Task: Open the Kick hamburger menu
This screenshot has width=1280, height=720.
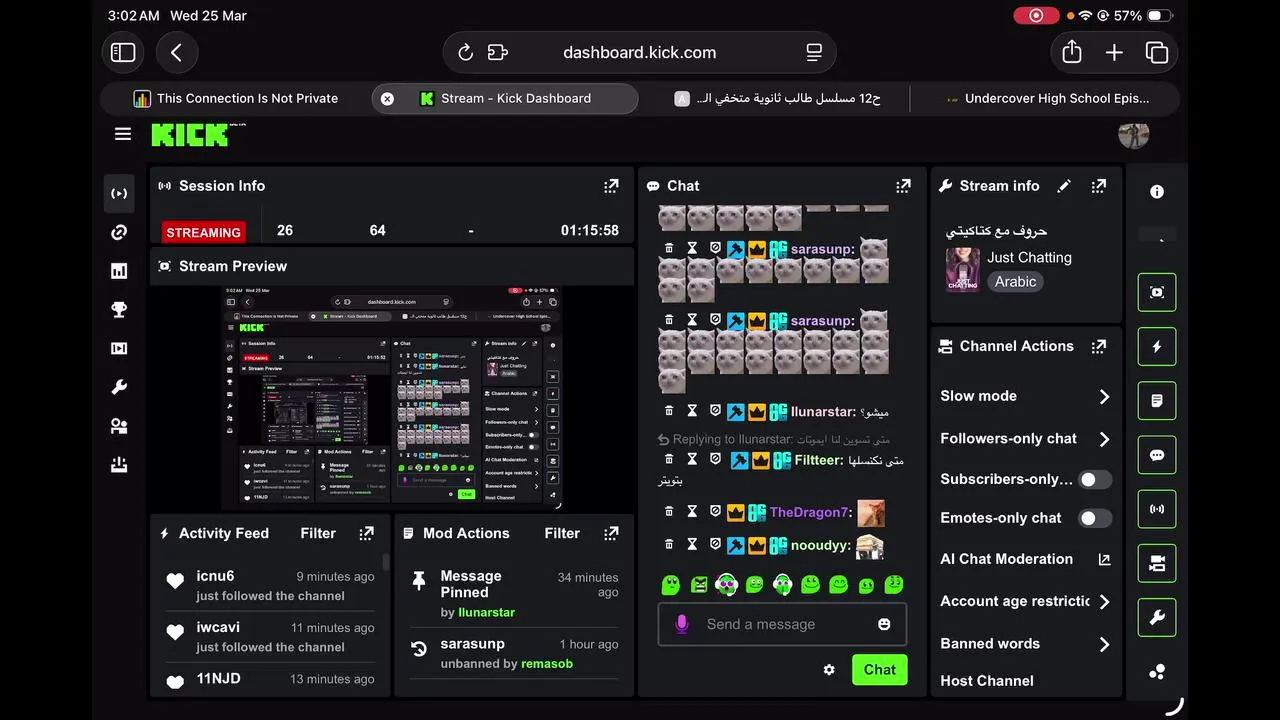Action: click(123, 134)
